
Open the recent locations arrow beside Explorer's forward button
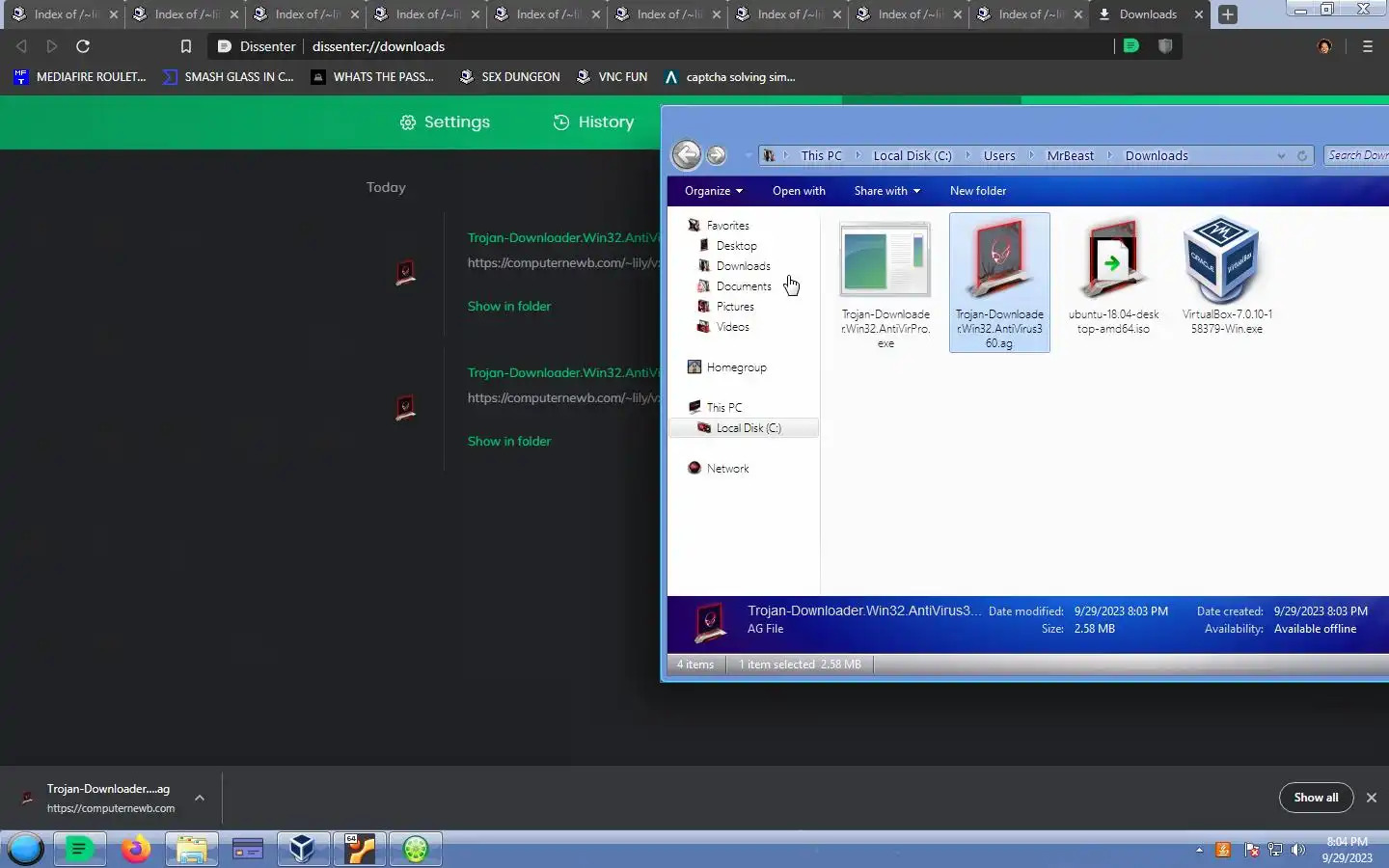point(748,155)
